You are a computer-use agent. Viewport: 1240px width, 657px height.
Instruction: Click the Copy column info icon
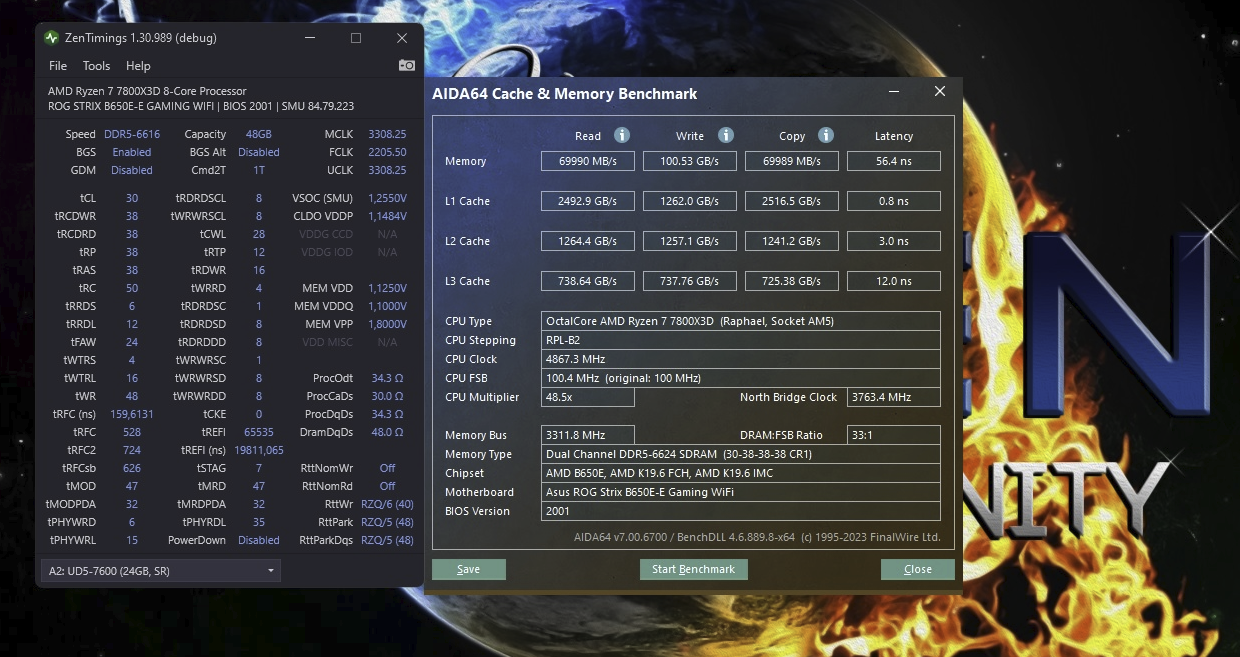coord(826,135)
